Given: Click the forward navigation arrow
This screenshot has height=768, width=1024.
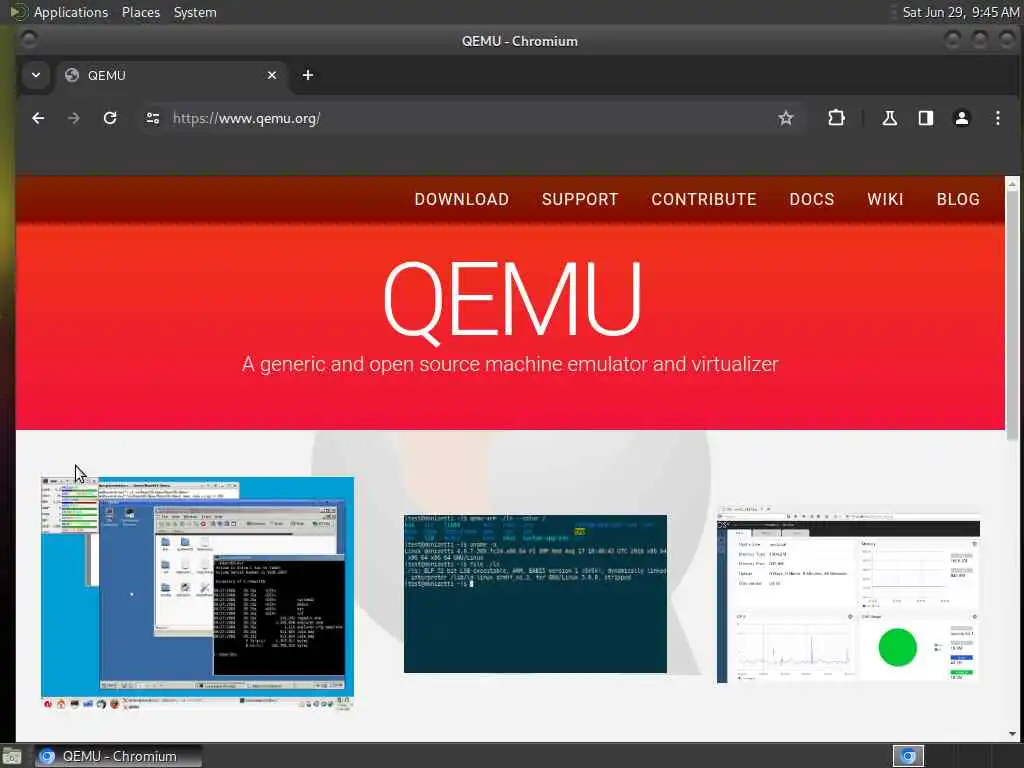Looking at the screenshot, I should click(x=74, y=118).
